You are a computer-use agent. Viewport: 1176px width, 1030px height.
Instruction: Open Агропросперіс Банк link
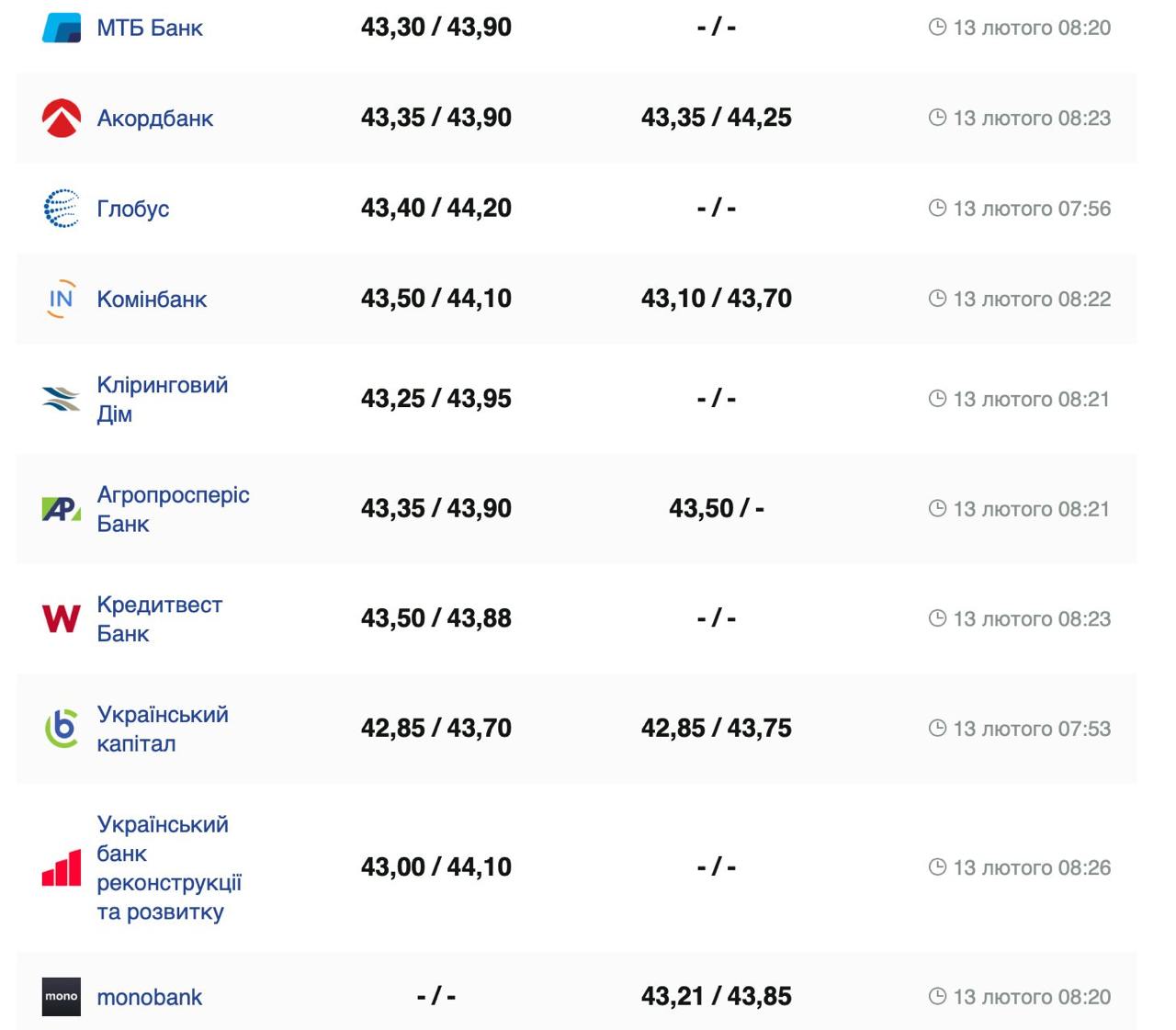click(173, 509)
